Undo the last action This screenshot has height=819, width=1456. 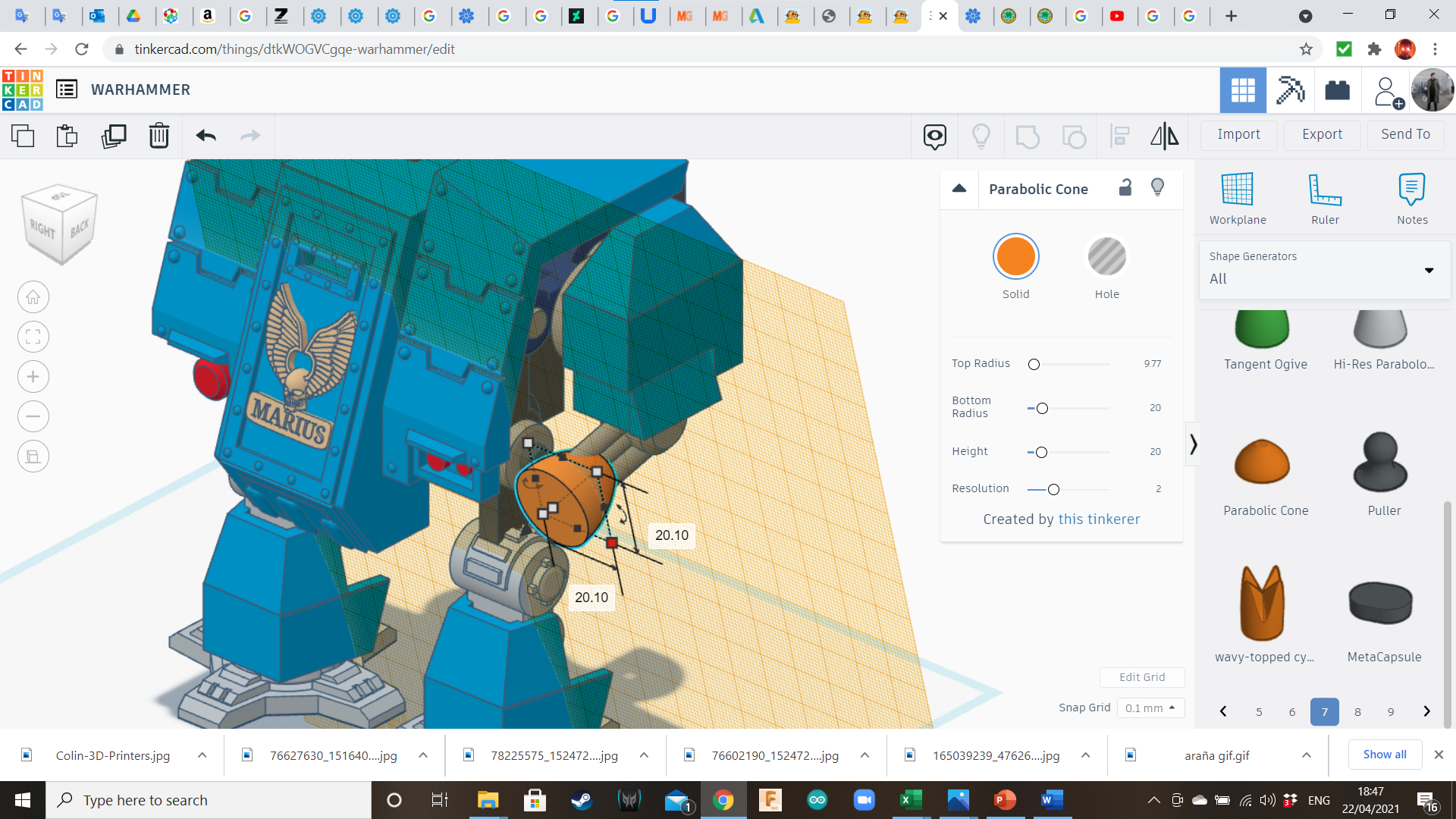[x=206, y=136]
